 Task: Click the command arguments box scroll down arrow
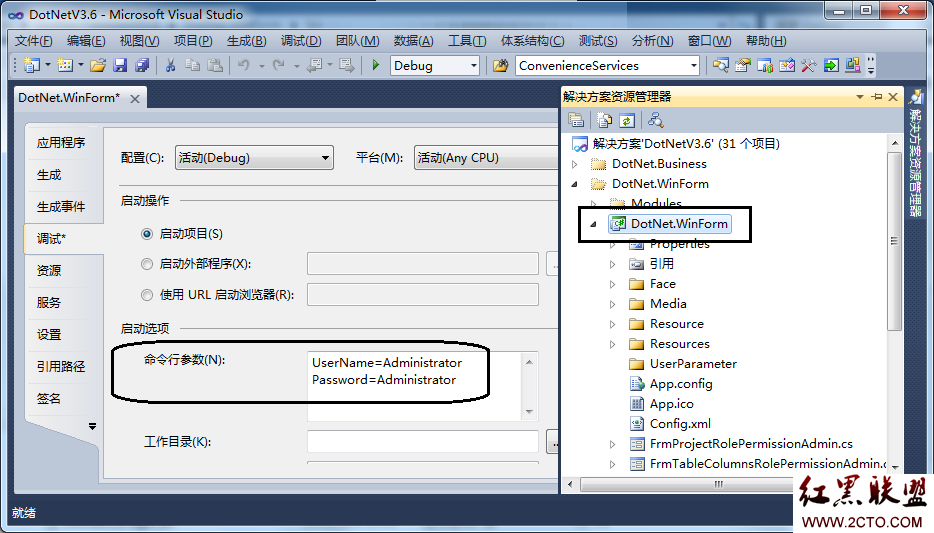tap(529, 412)
